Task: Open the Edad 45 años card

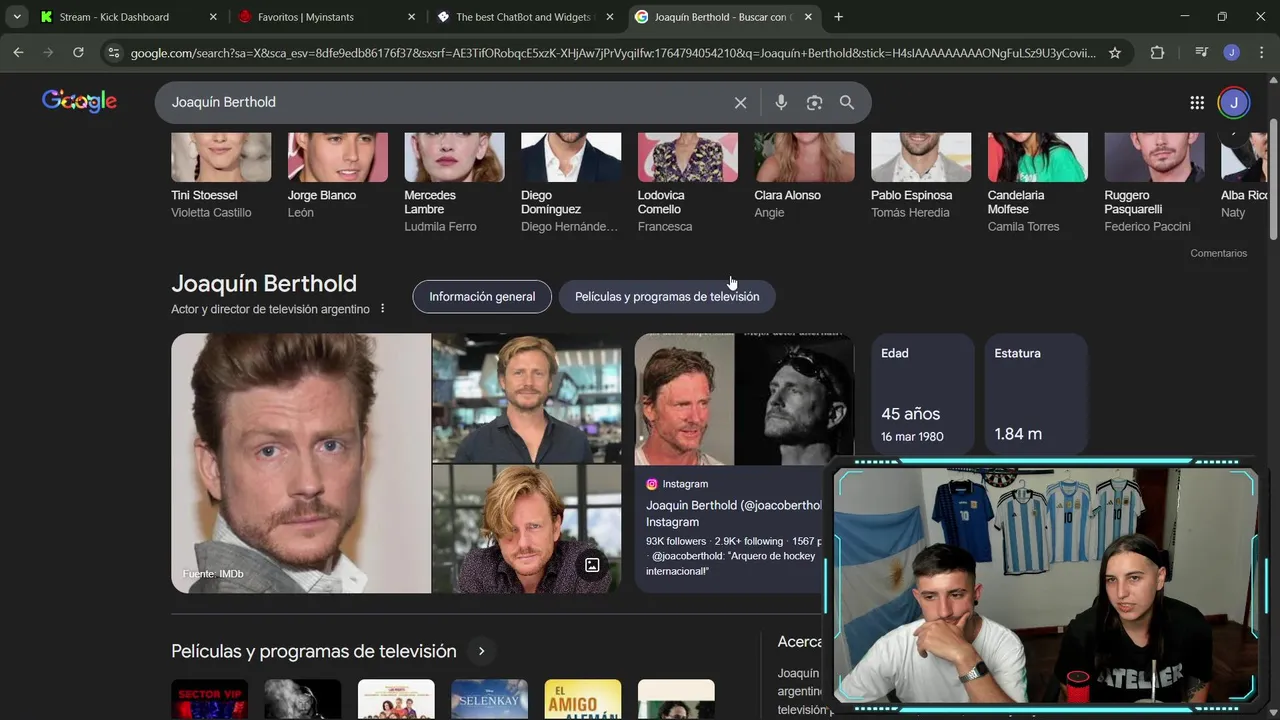Action: 922,396
